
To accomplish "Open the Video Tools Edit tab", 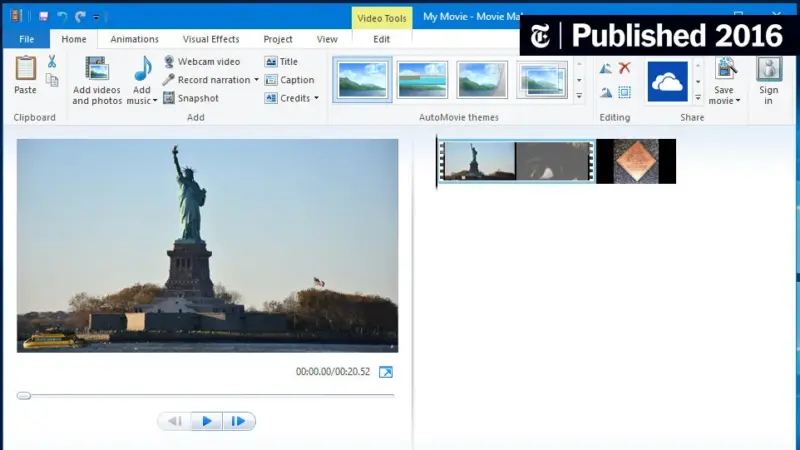I will click(x=382, y=39).
